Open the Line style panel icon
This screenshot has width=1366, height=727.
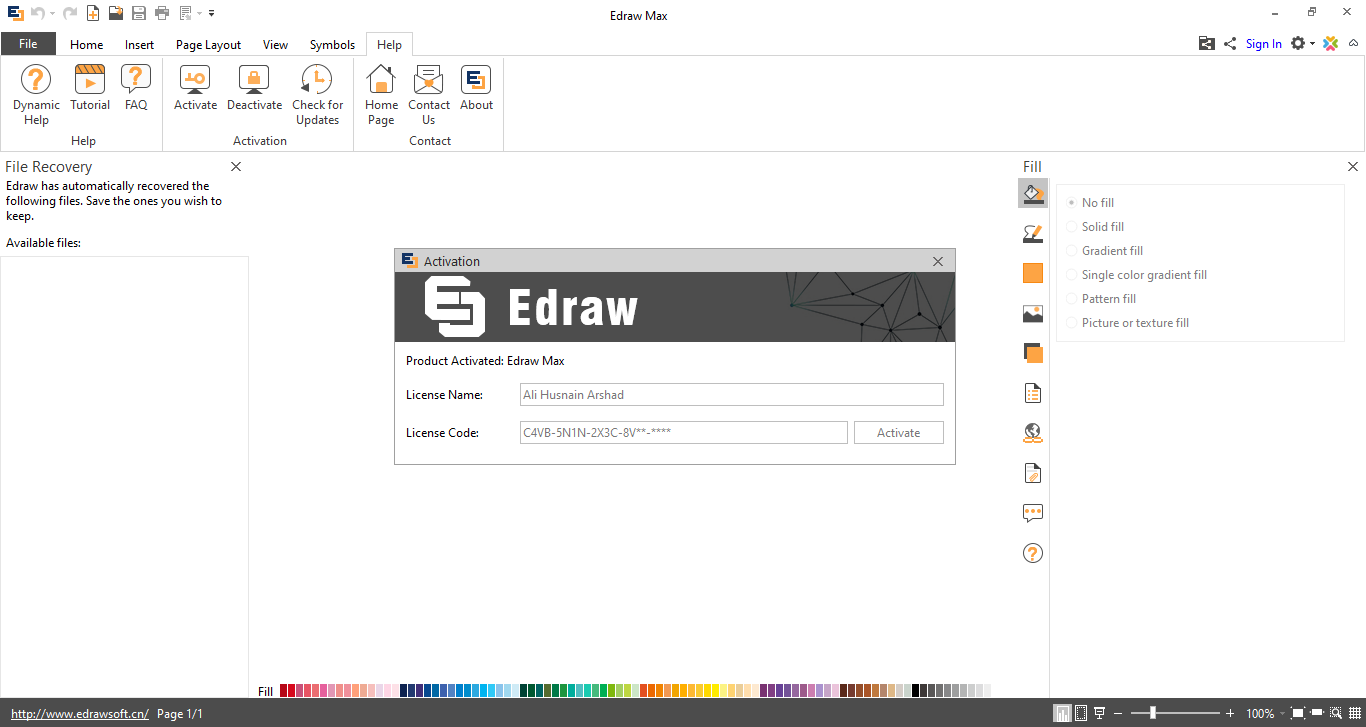[1033, 233]
